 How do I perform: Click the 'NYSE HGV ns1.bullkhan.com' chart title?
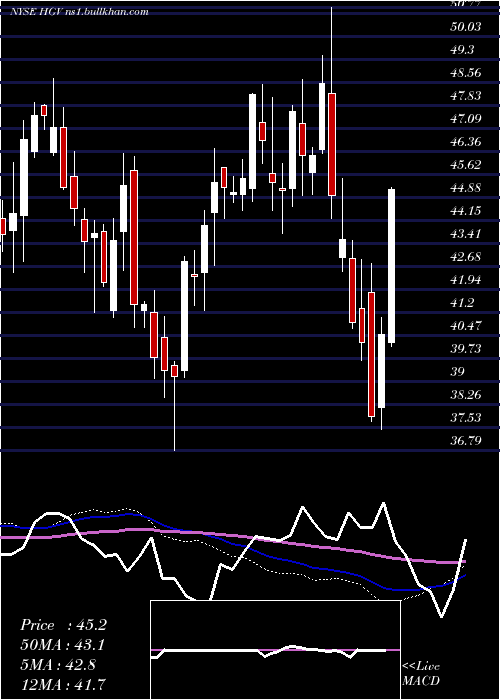[x=79, y=12]
